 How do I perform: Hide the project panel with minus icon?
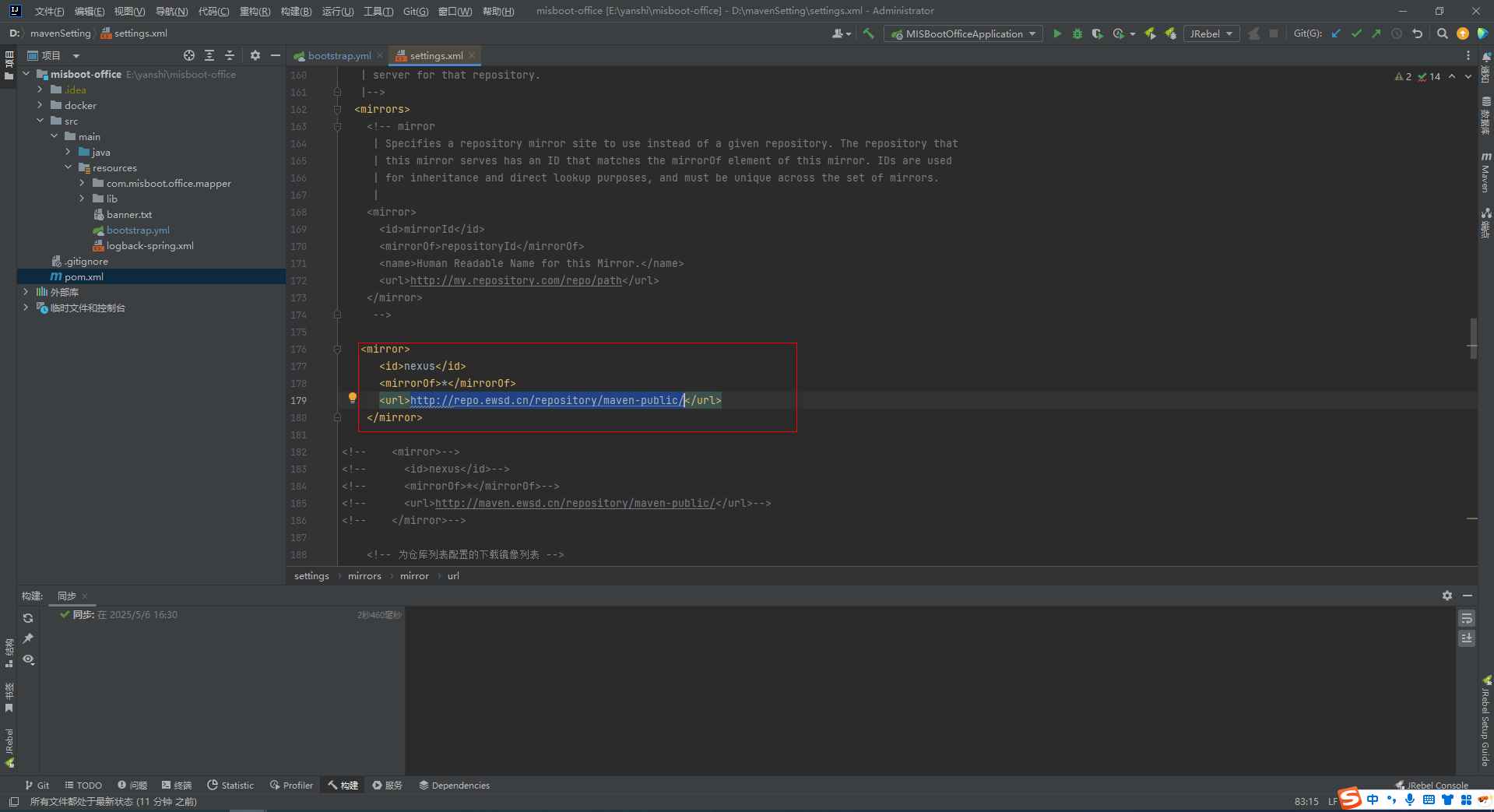coord(275,55)
